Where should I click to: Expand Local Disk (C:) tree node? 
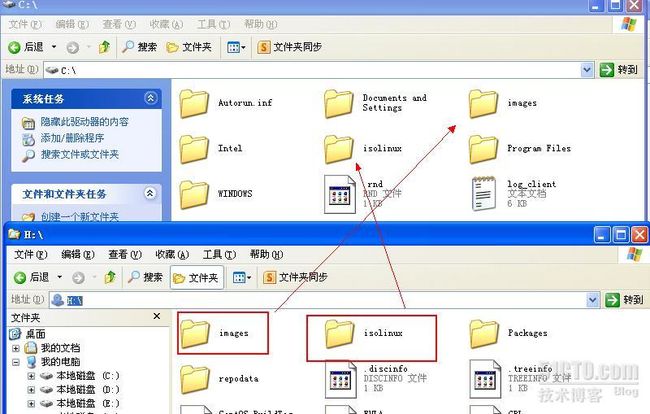click(31, 376)
